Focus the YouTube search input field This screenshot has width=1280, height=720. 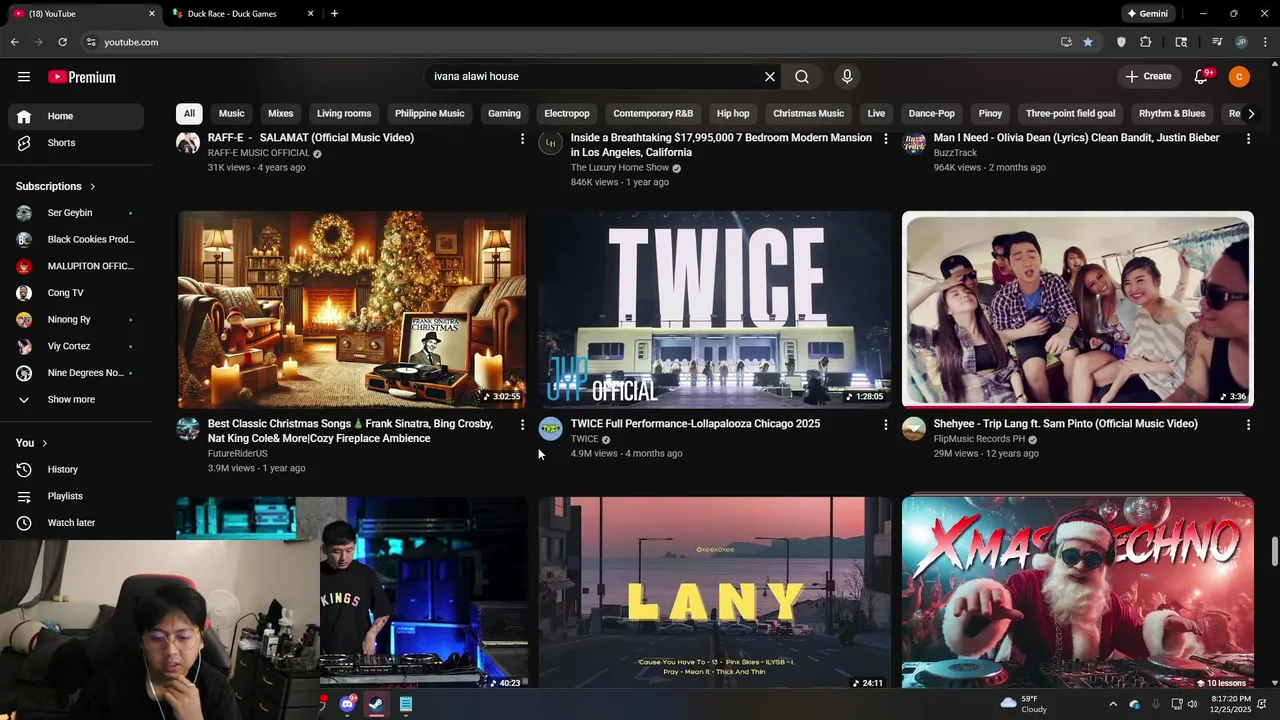point(595,77)
